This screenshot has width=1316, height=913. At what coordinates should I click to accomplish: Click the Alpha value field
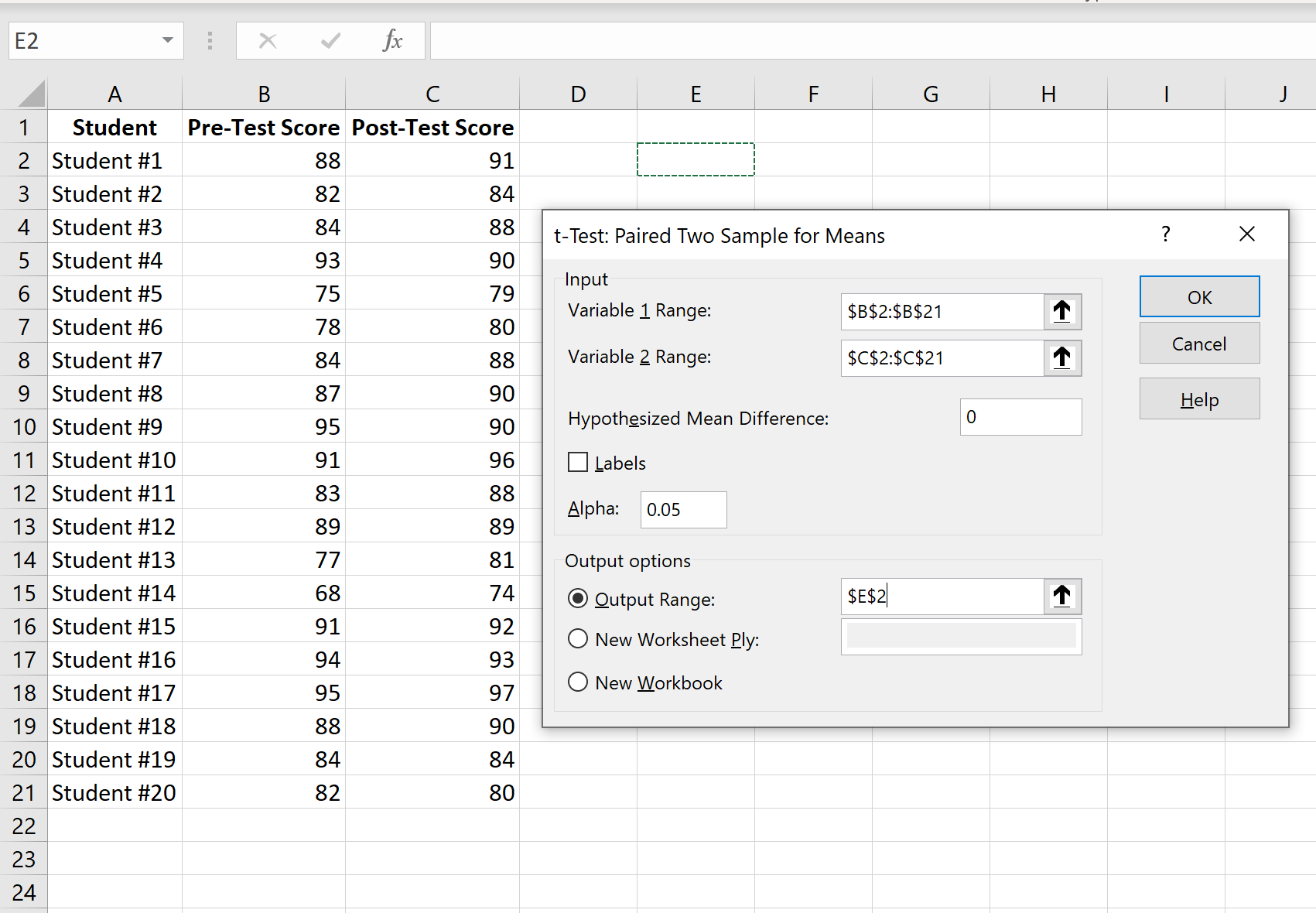pos(683,510)
